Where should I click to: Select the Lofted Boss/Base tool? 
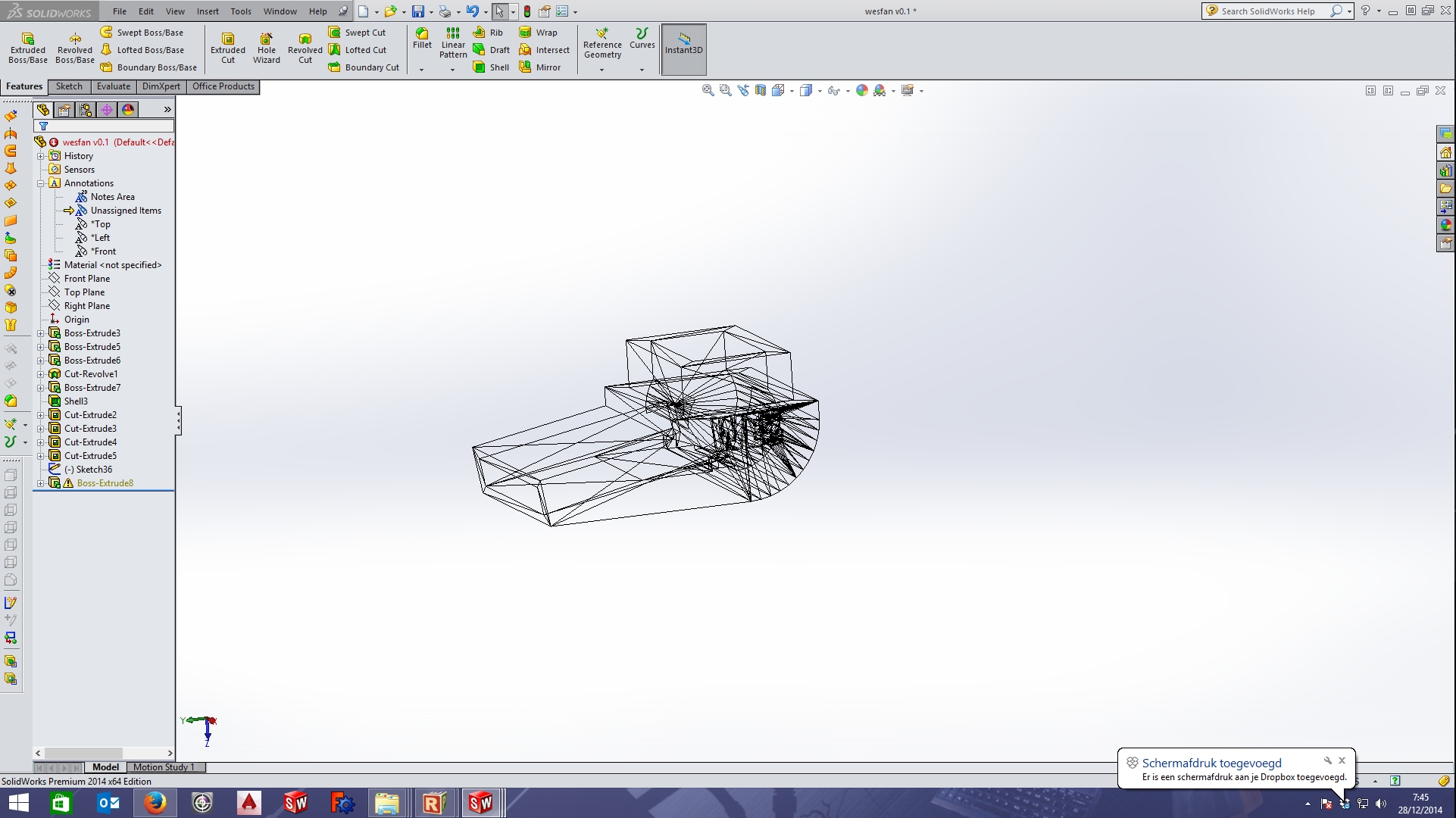[142, 50]
